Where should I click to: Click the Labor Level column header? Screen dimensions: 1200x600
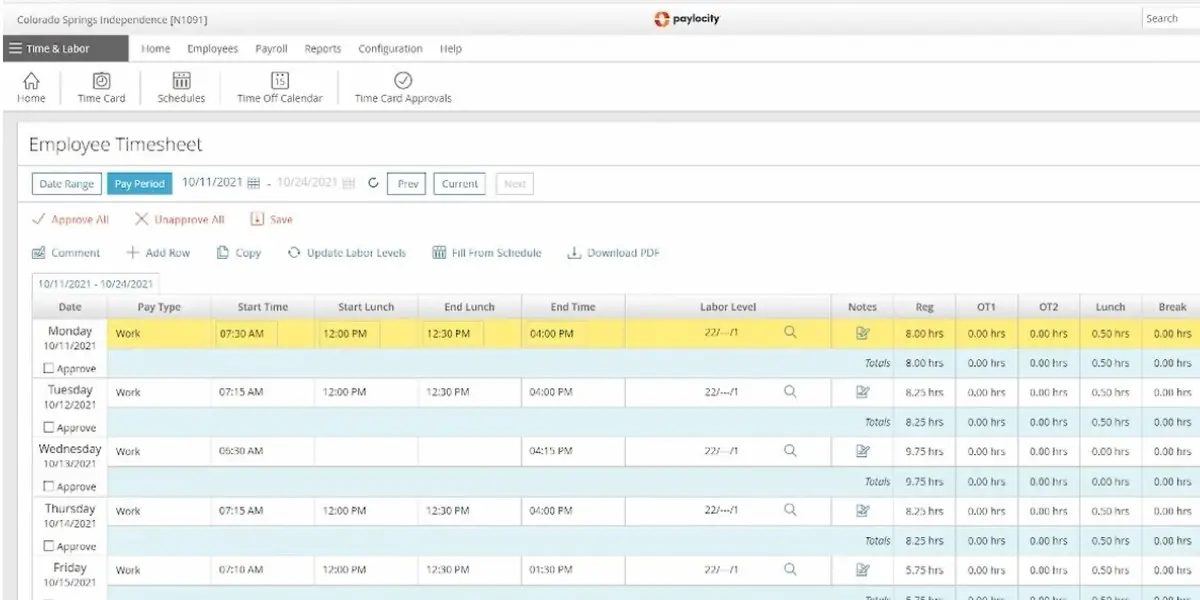click(x=728, y=307)
